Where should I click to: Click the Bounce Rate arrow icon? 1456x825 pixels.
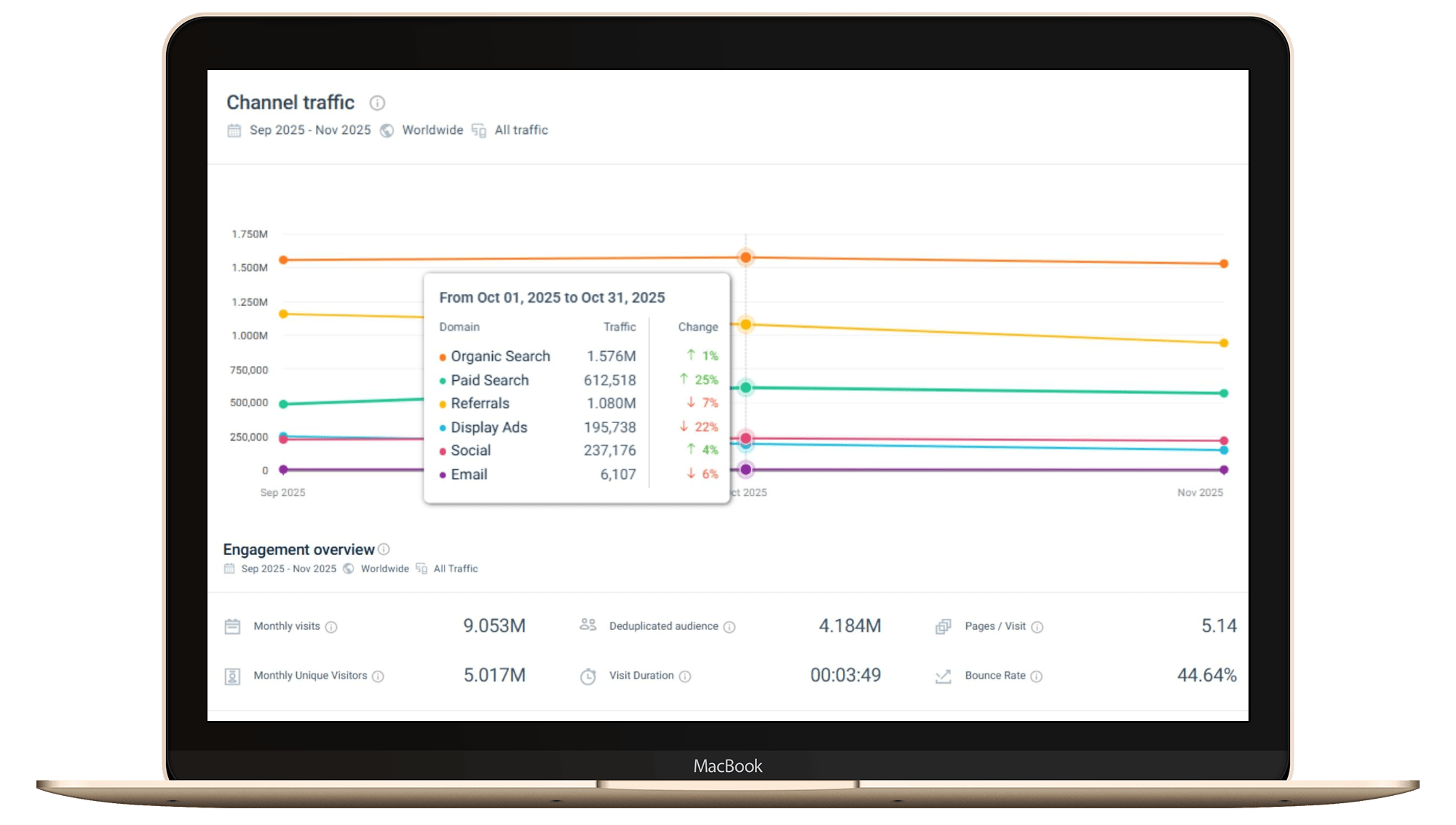(942, 675)
